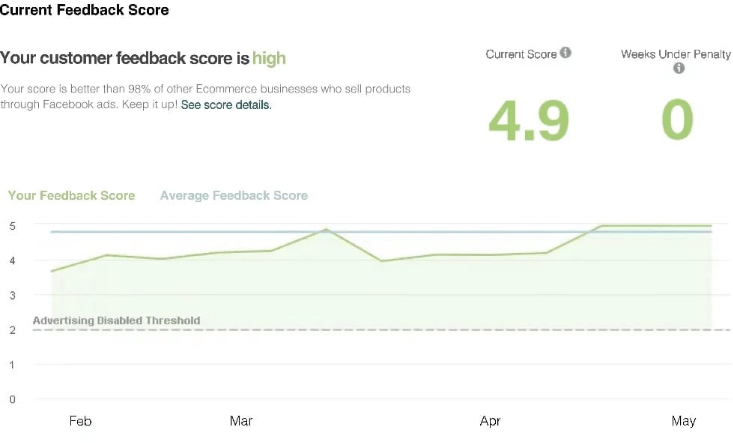This screenshot has width=733, height=443.
Task: Click the info icon beside Current Score
Action: pyautogui.click(x=566, y=53)
